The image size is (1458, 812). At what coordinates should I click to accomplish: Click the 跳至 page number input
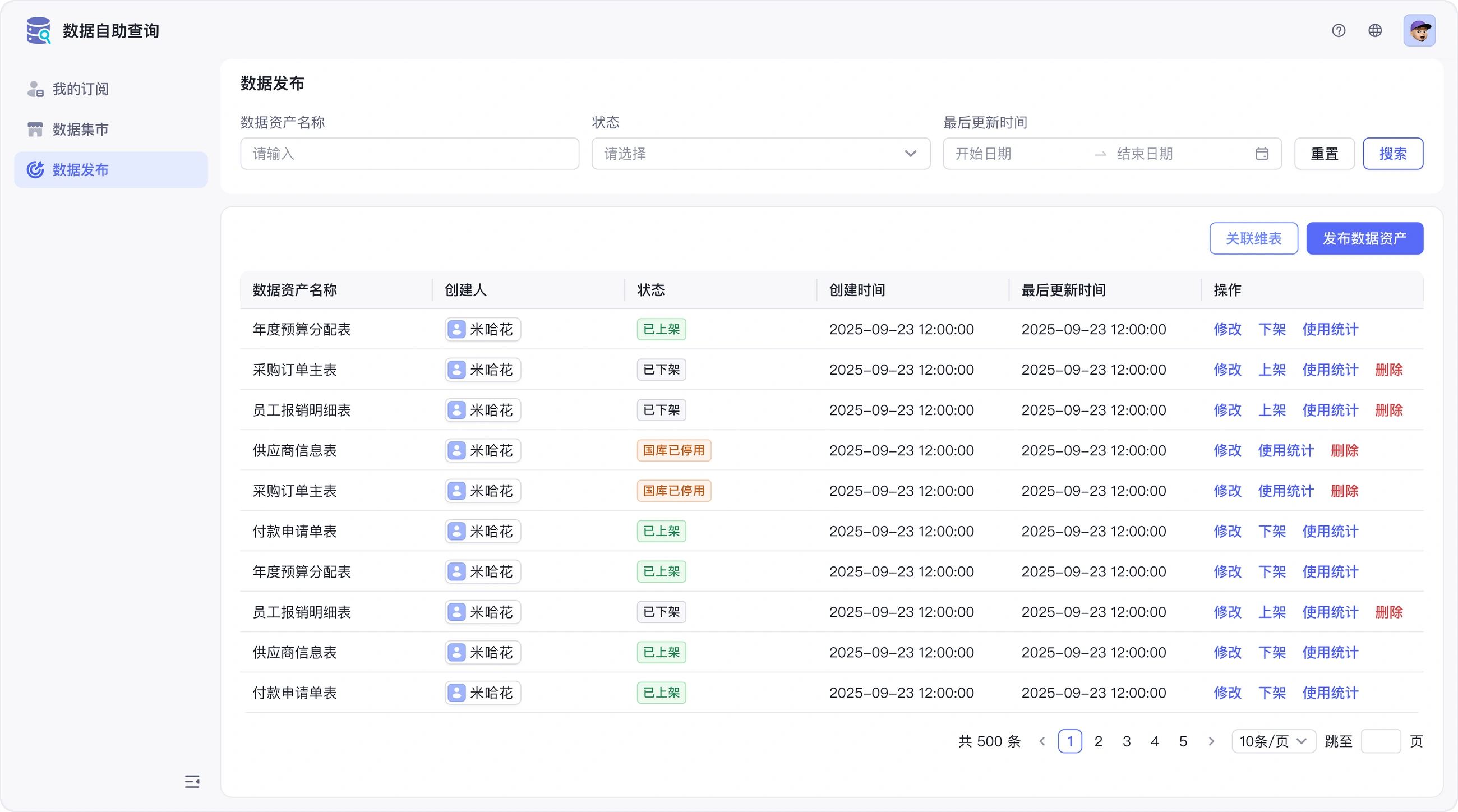1381,741
